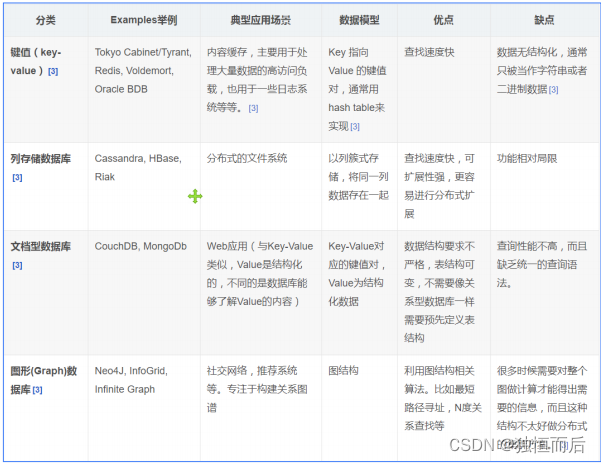Click the '数据无结构化，通常' line

coord(542,52)
